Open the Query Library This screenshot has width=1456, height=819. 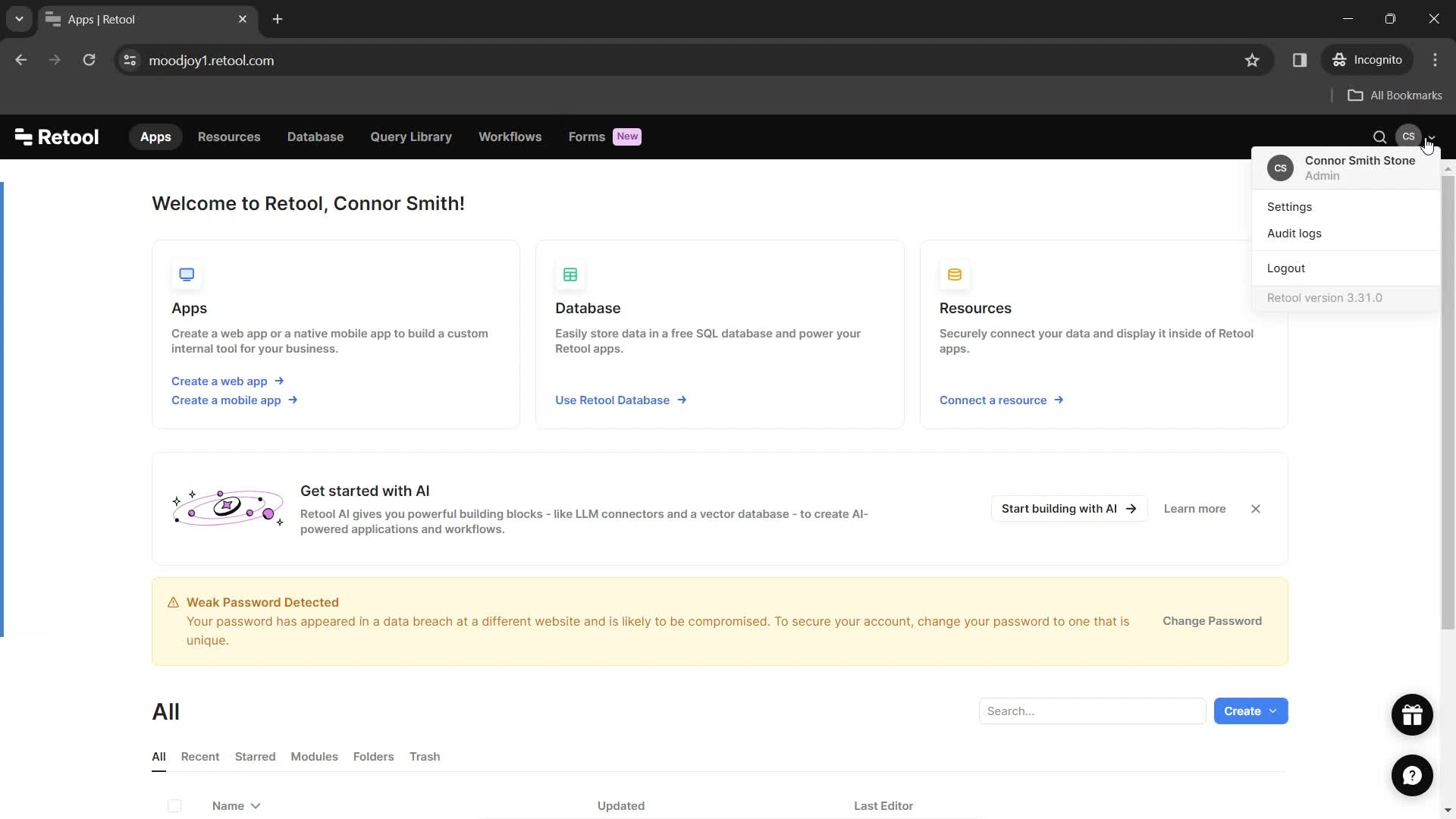411,136
